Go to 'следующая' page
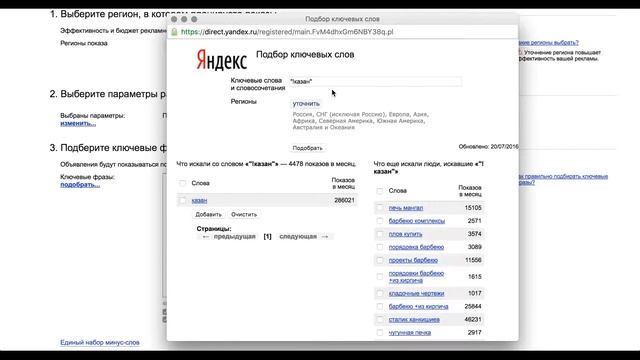The image size is (640, 360). tap(304, 236)
